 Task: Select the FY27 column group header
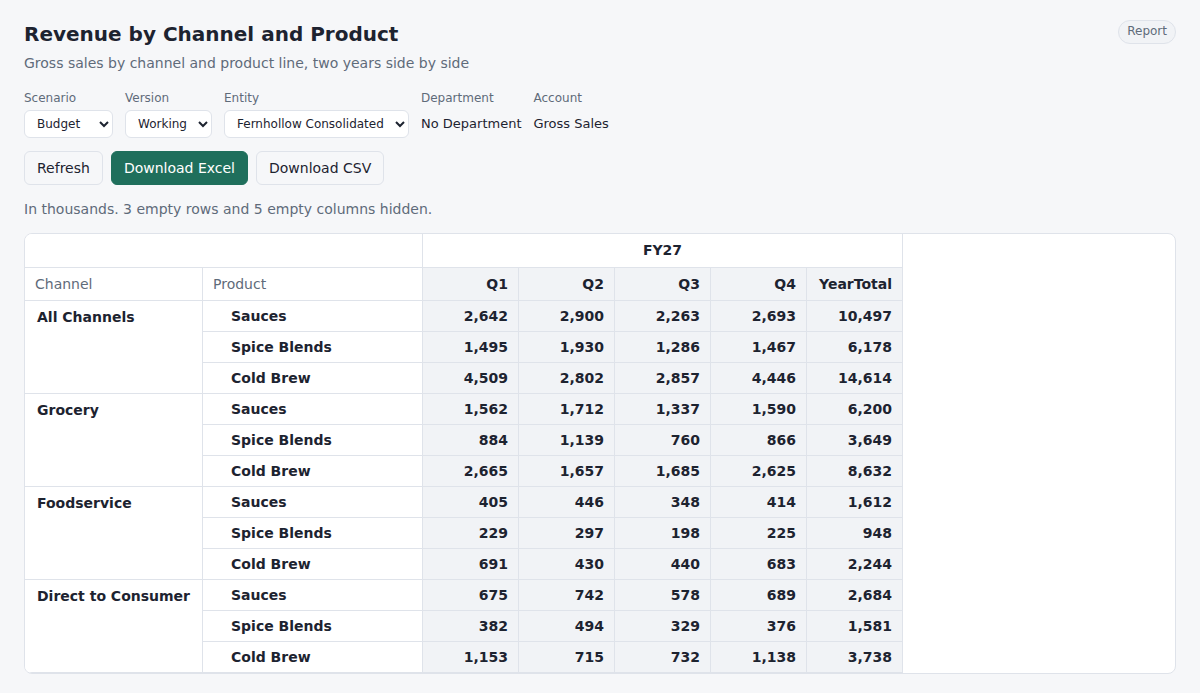click(662, 251)
